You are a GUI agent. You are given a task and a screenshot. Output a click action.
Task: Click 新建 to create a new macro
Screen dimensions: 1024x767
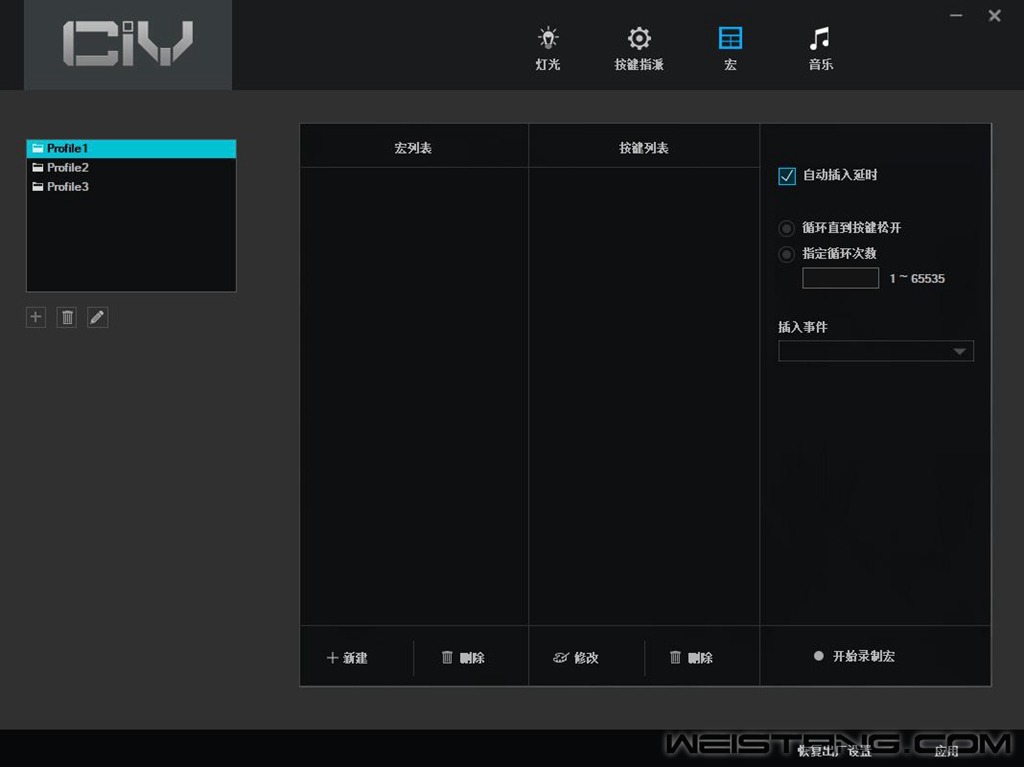[347, 658]
